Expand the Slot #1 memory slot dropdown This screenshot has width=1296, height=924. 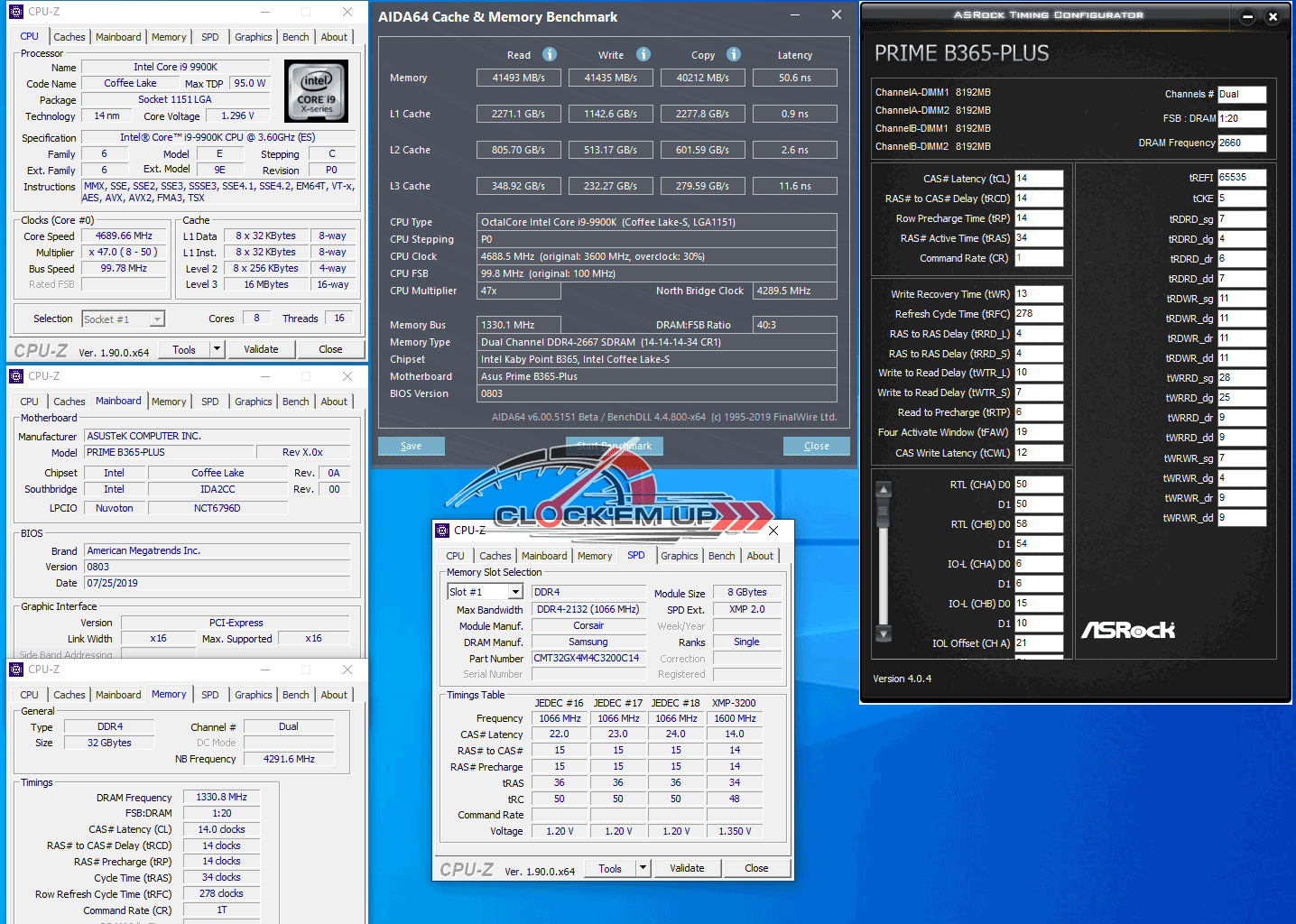515,592
